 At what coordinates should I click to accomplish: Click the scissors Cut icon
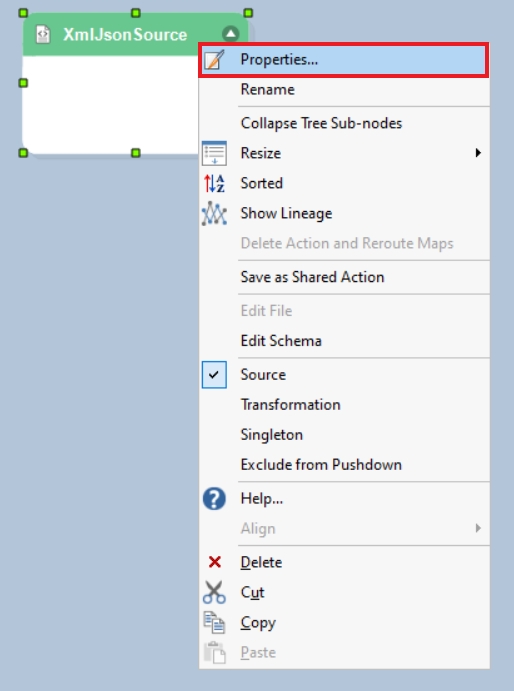click(x=214, y=592)
